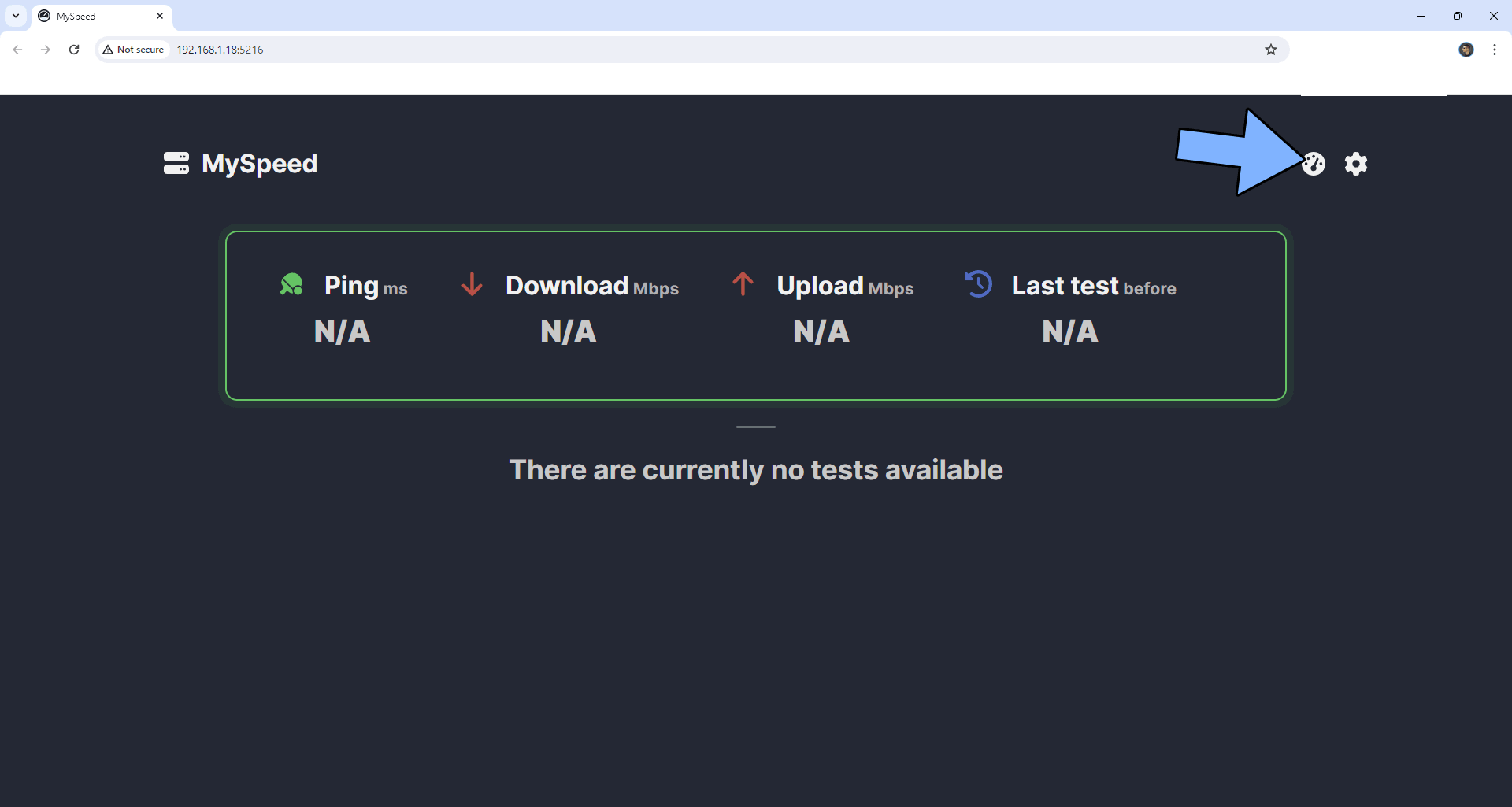View the Not secure site info
This screenshot has height=807, width=1512.
click(x=134, y=50)
